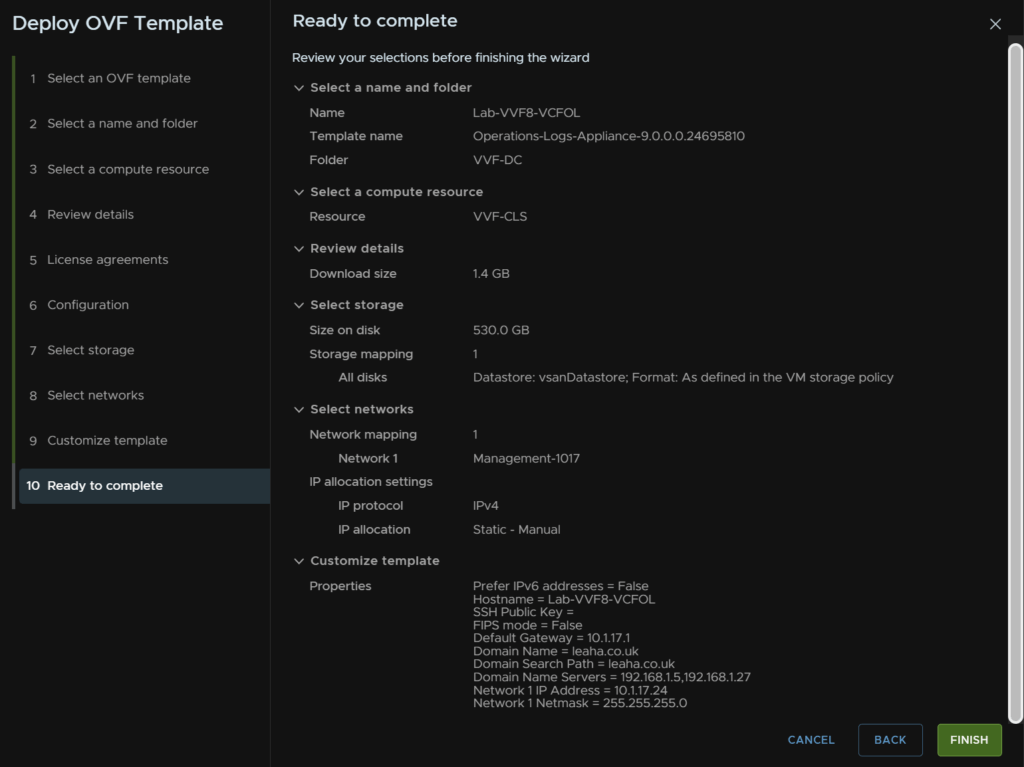Close the Deploy OVF Template dialog

995,24
